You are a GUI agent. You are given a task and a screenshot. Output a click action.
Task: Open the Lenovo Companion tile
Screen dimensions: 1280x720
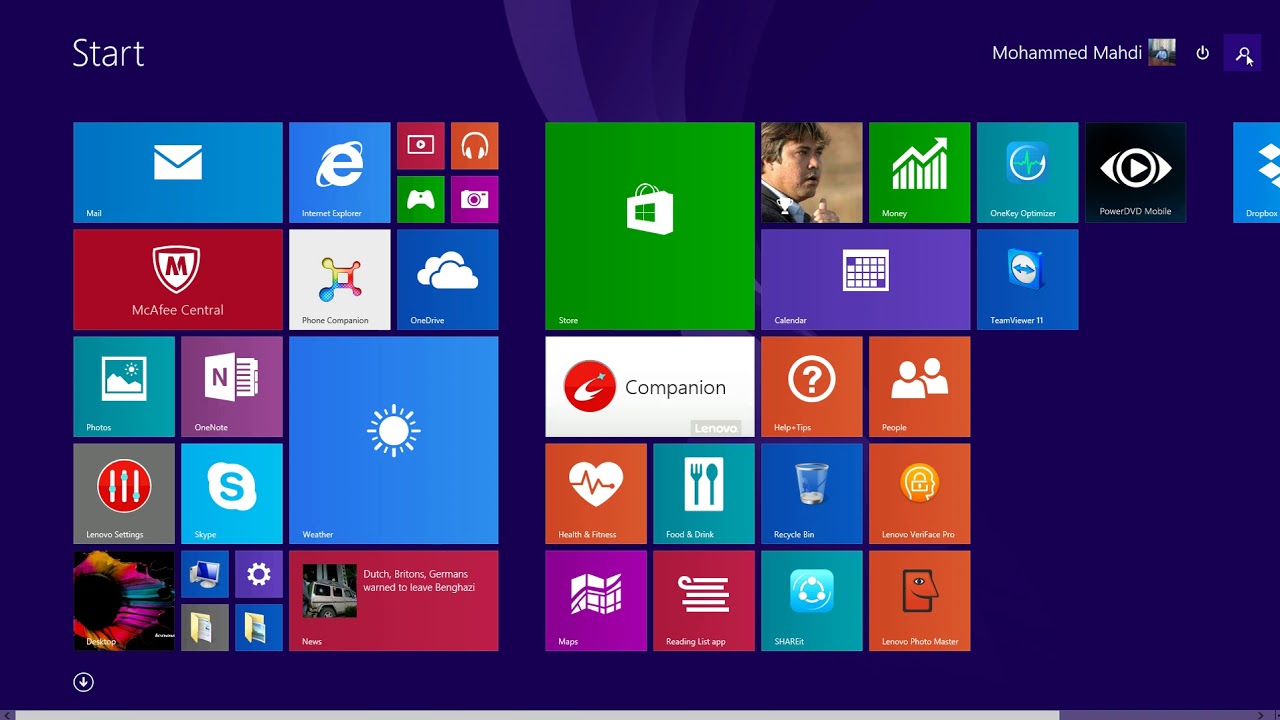650,386
